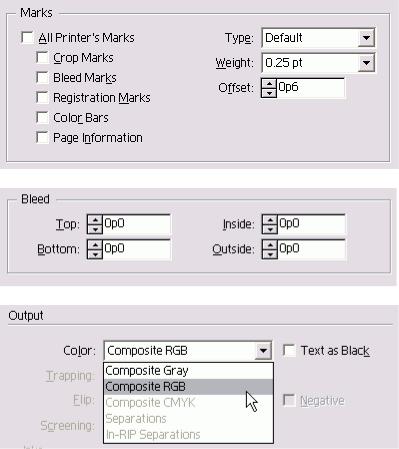Image resolution: width=399 pixels, height=449 pixels.
Task: Decrease the Offset value with down arrow
Action: [x=269, y=92]
